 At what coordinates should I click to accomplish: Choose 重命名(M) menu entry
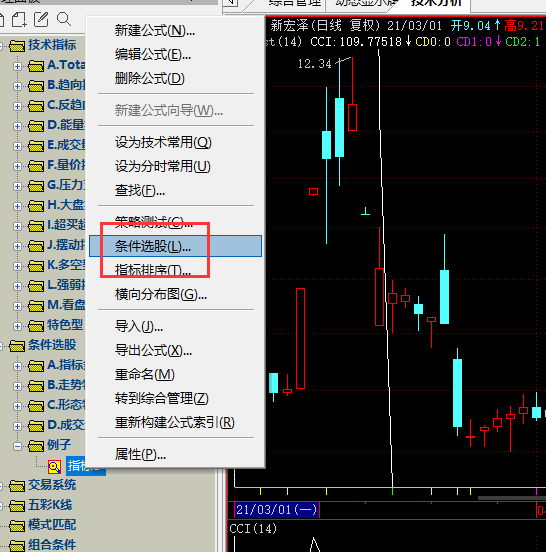point(175,375)
